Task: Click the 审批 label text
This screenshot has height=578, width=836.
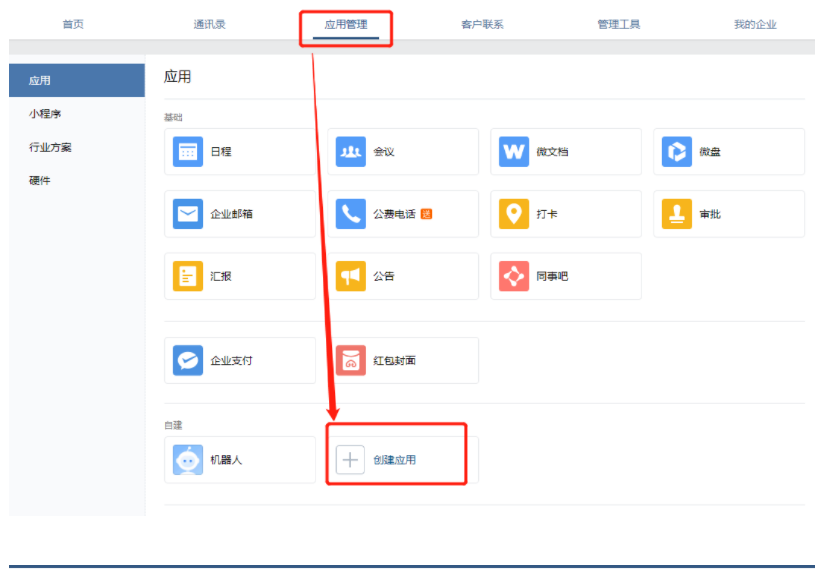Action: click(x=710, y=214)
